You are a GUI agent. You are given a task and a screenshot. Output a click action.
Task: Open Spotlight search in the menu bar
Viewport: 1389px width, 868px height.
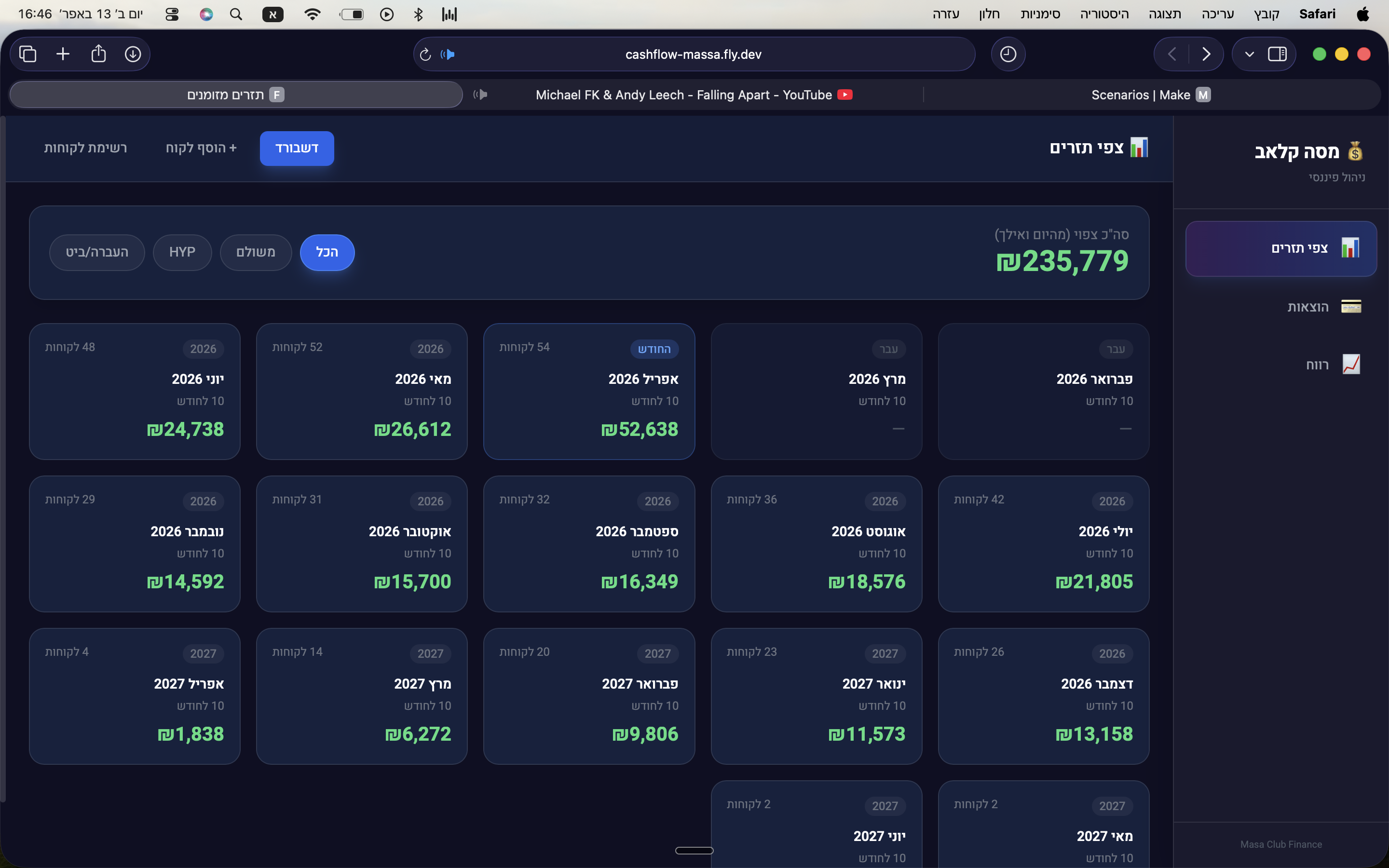click(236, 14)
